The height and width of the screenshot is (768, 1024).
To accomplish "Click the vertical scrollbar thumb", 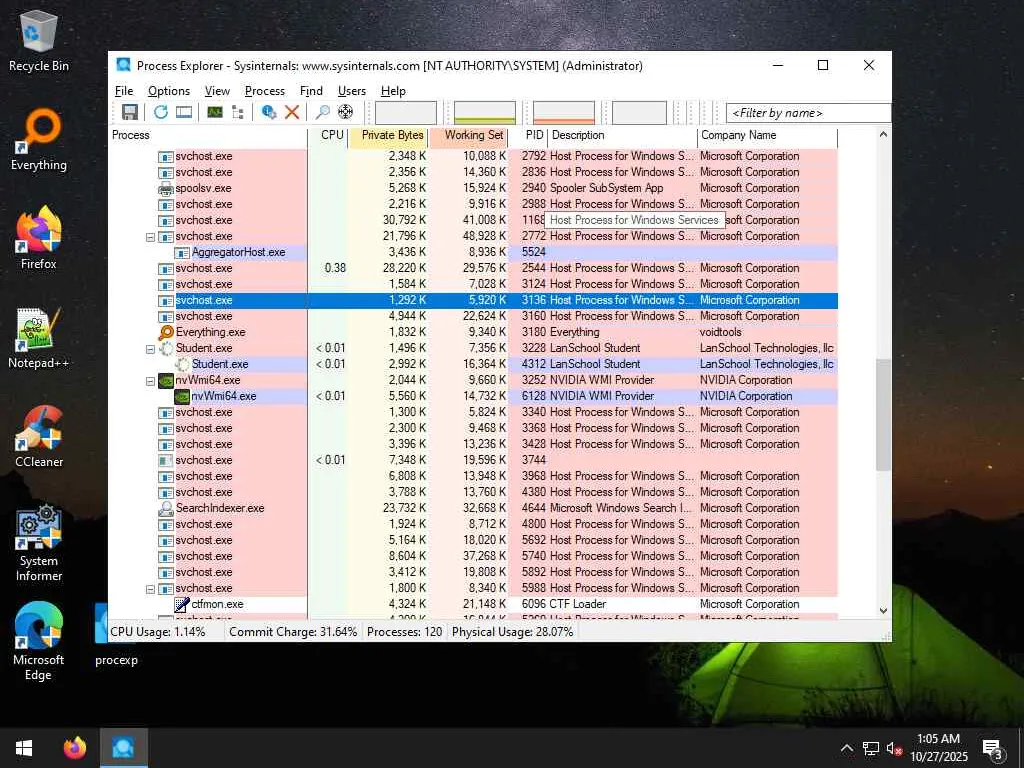I will coord(883,415).
